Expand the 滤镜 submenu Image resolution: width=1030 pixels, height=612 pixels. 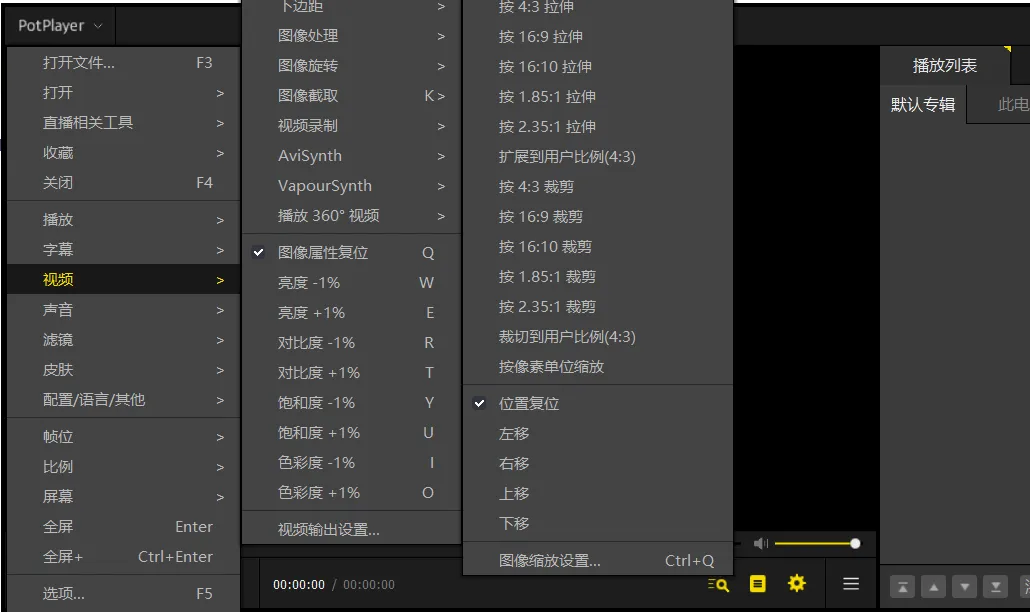coord(123,340)
